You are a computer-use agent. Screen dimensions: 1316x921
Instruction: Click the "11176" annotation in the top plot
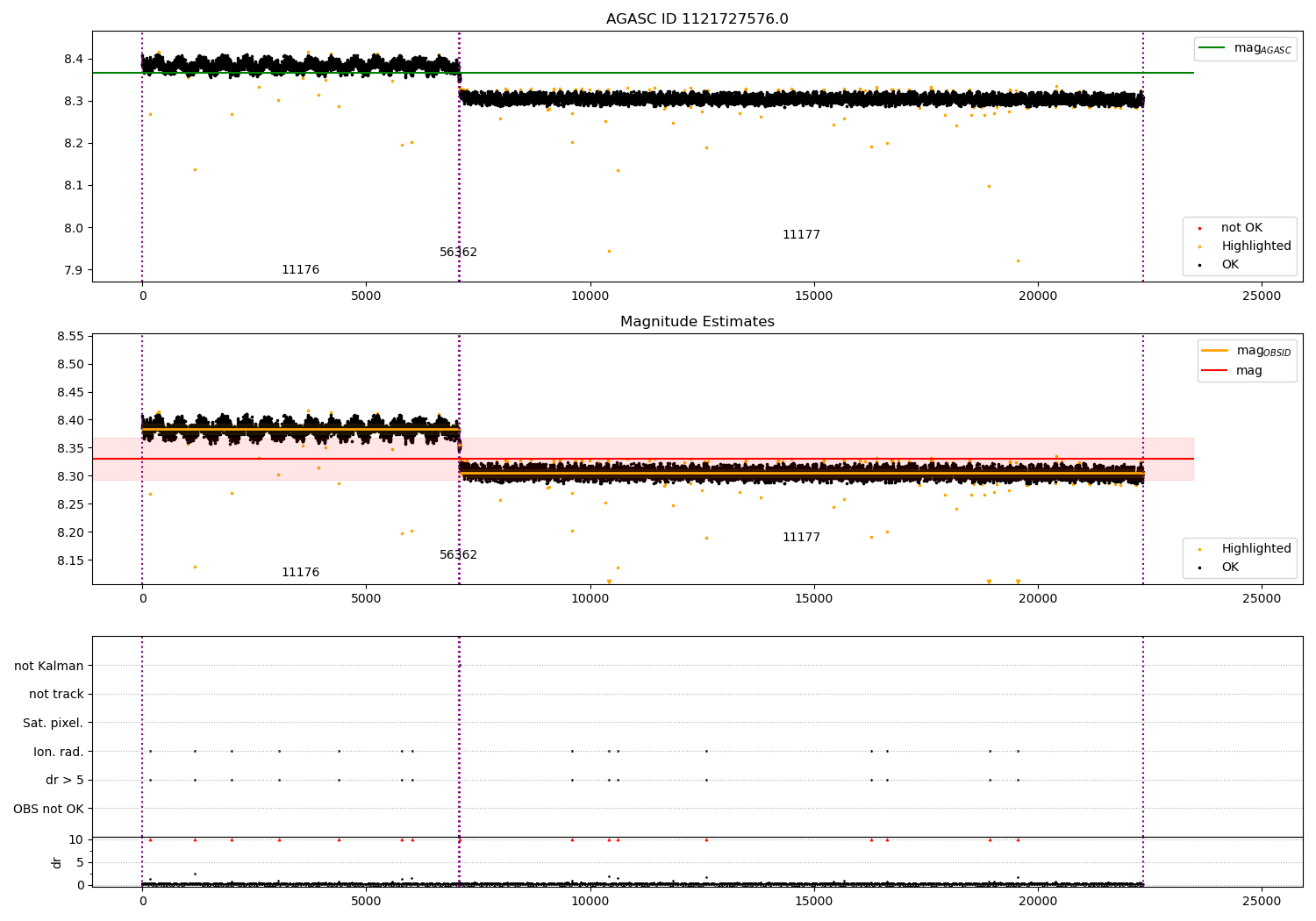coord(300,270)
